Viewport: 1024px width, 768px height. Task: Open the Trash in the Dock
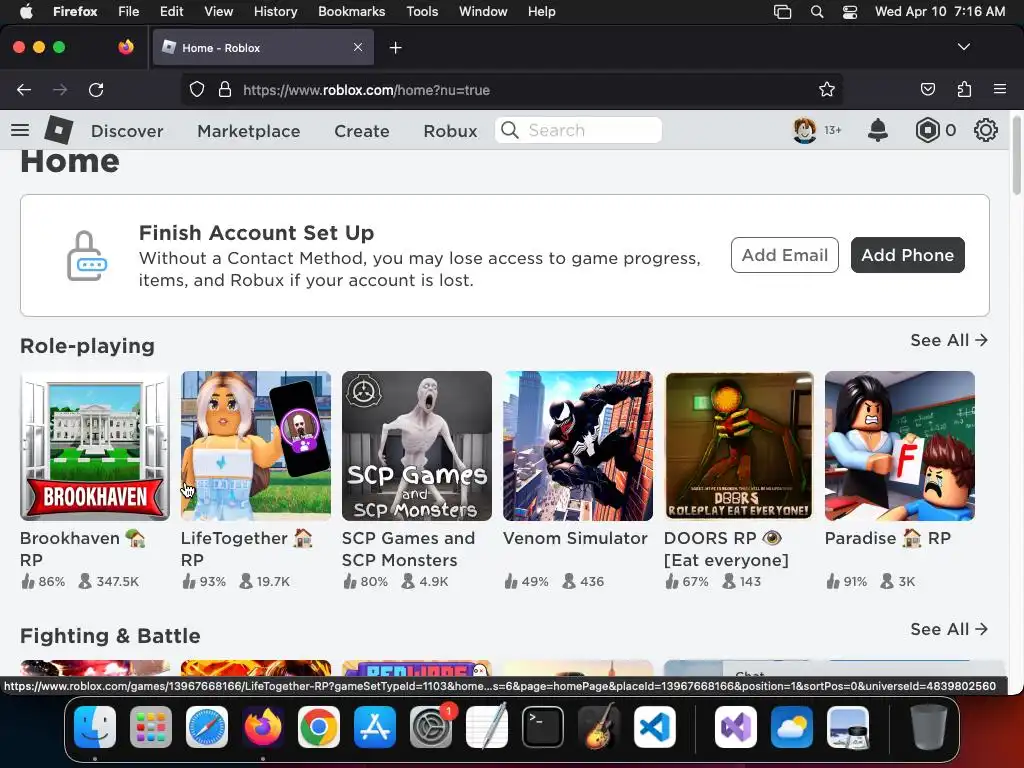coord(928,727)
